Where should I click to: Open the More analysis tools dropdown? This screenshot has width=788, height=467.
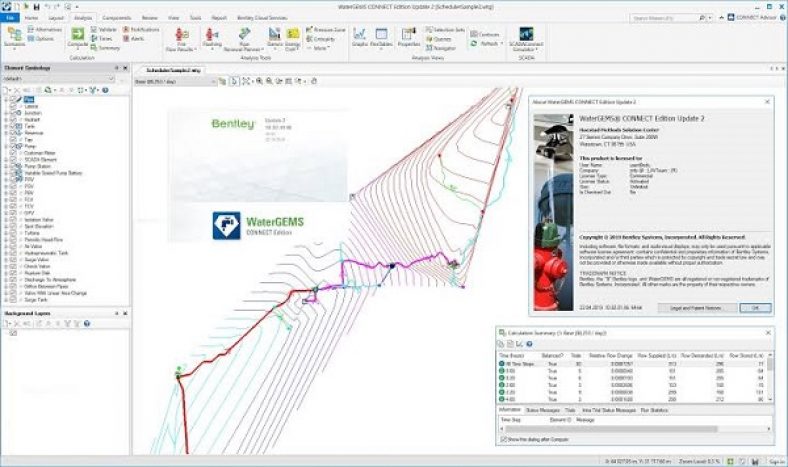(319, 48)
